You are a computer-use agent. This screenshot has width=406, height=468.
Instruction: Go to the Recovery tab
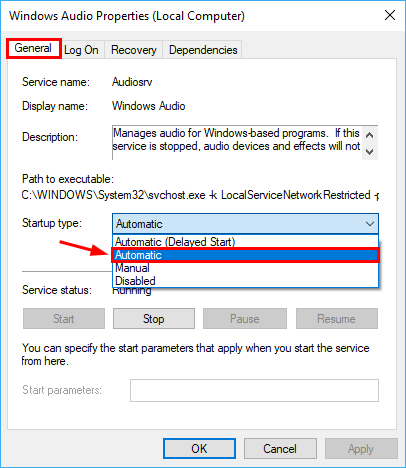tap(134, 50)
